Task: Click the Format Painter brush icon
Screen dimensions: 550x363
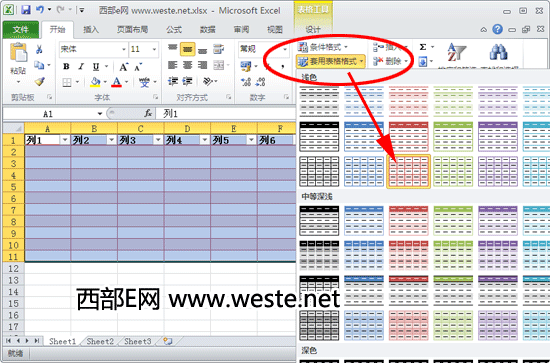Action: (x=40, y=81)
